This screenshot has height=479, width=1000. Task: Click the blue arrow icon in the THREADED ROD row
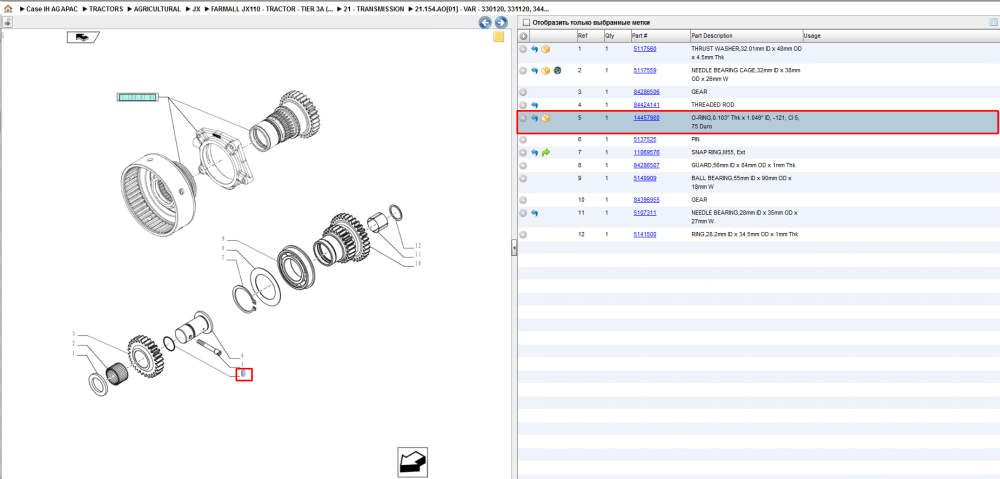click(534, 105)
